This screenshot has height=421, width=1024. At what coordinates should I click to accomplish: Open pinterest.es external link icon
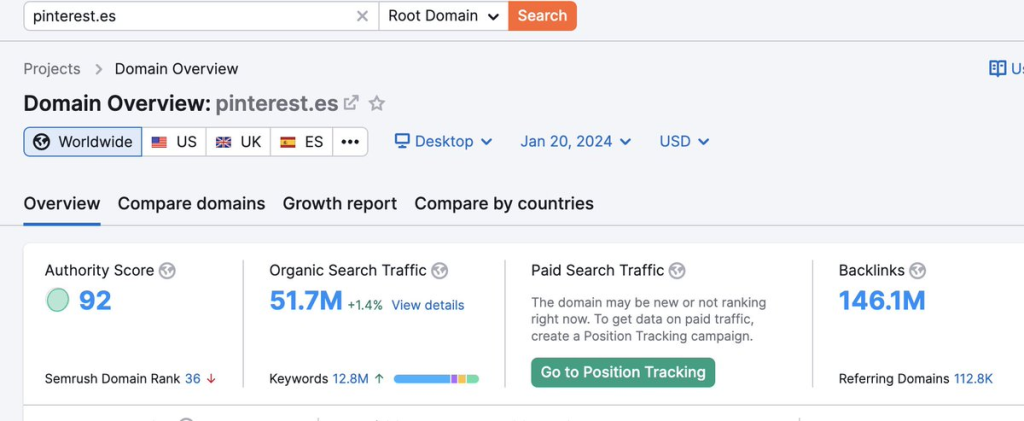[351, 103]
